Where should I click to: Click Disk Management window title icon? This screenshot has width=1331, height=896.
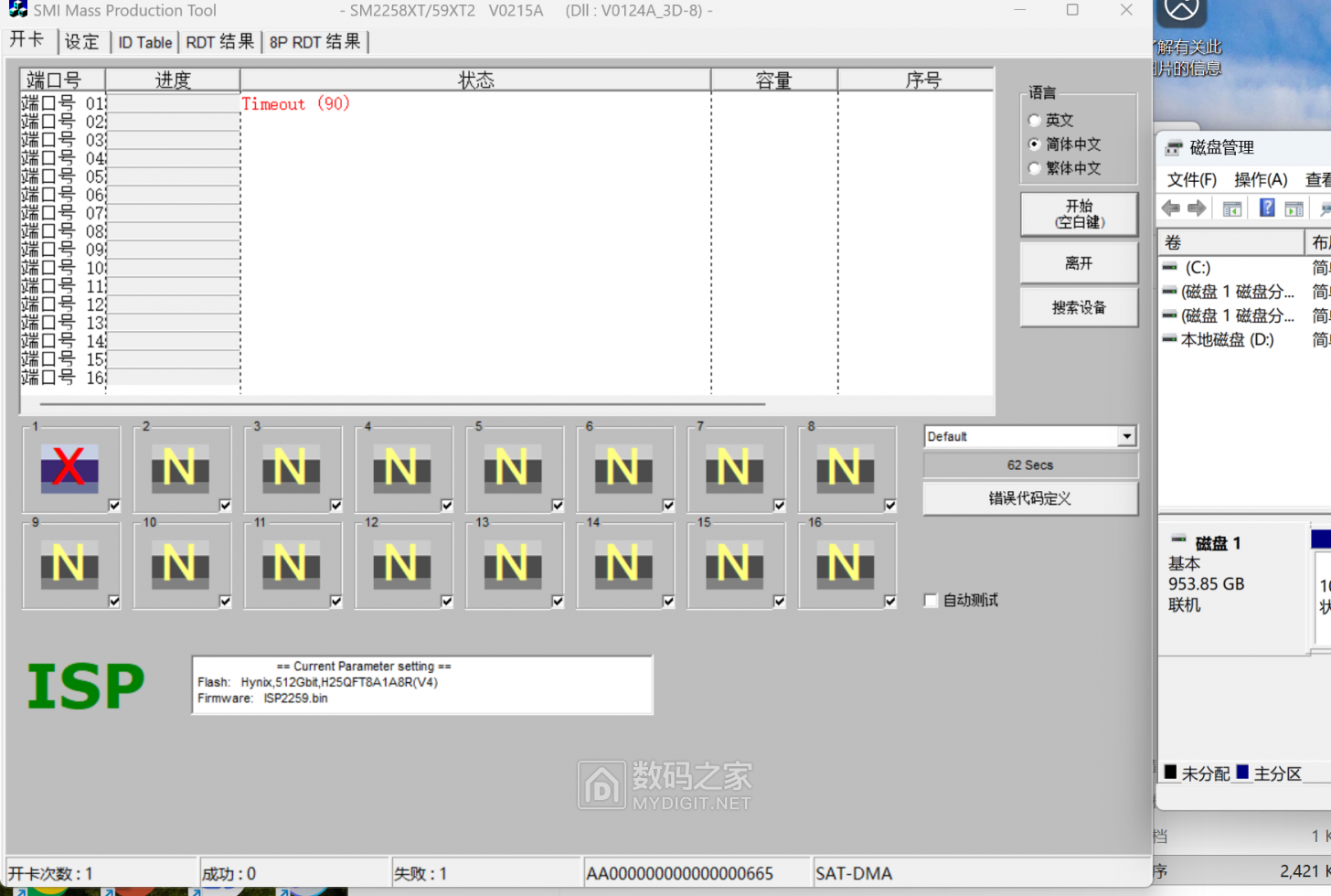click(x=1174, y=147)
